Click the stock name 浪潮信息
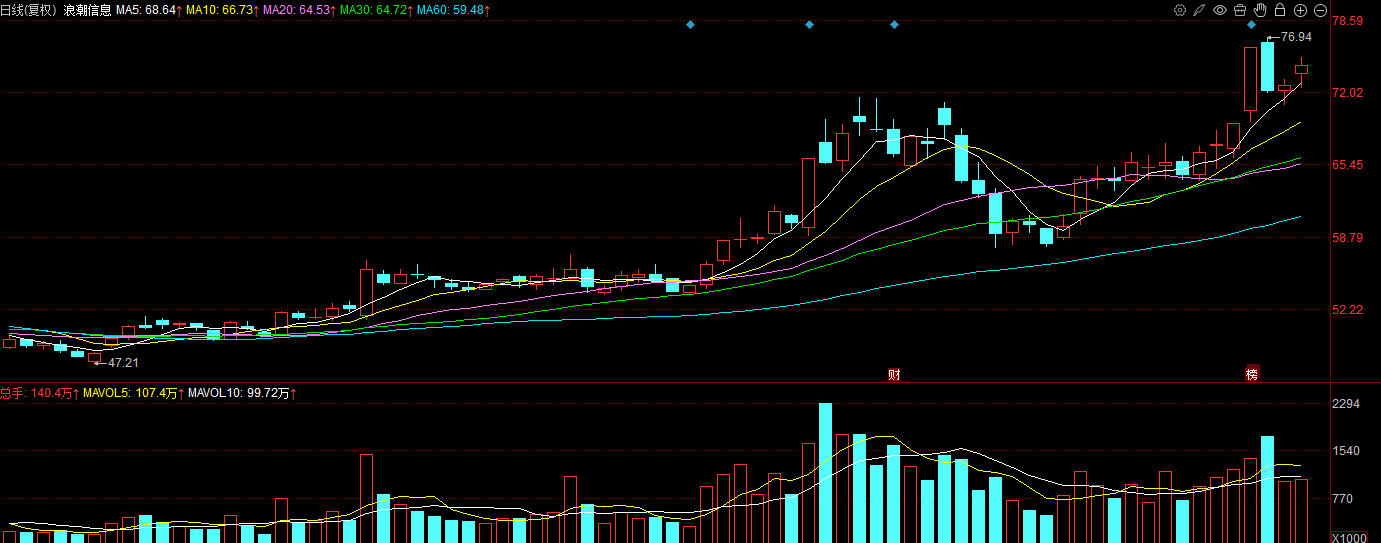 pos(87,9)
